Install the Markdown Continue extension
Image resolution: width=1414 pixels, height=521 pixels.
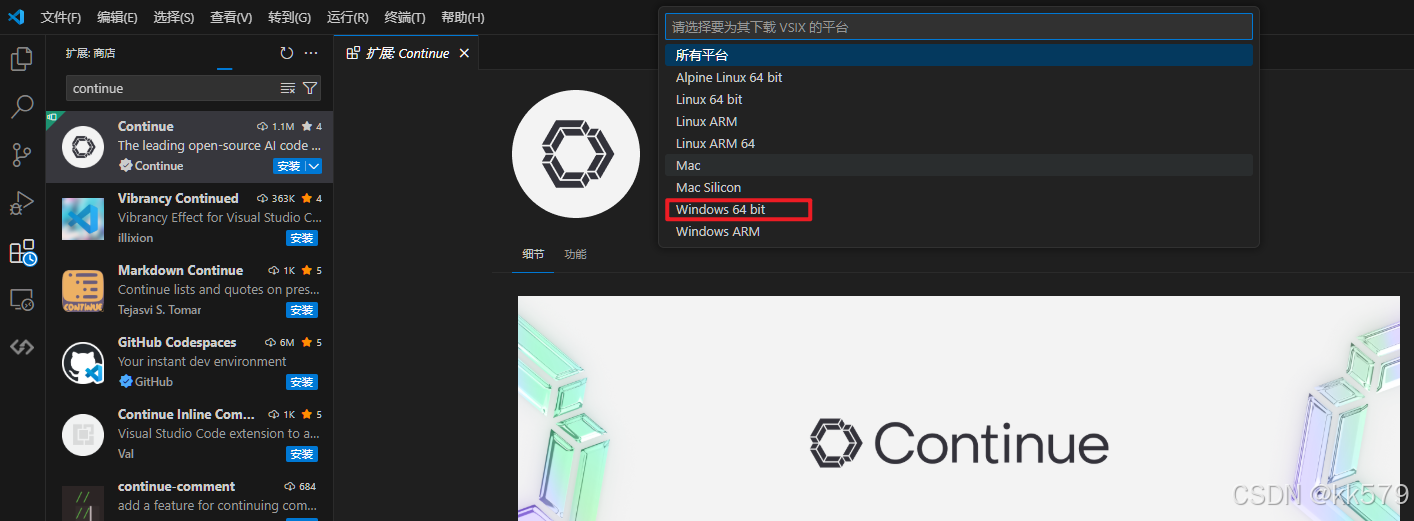pos(302,310)
